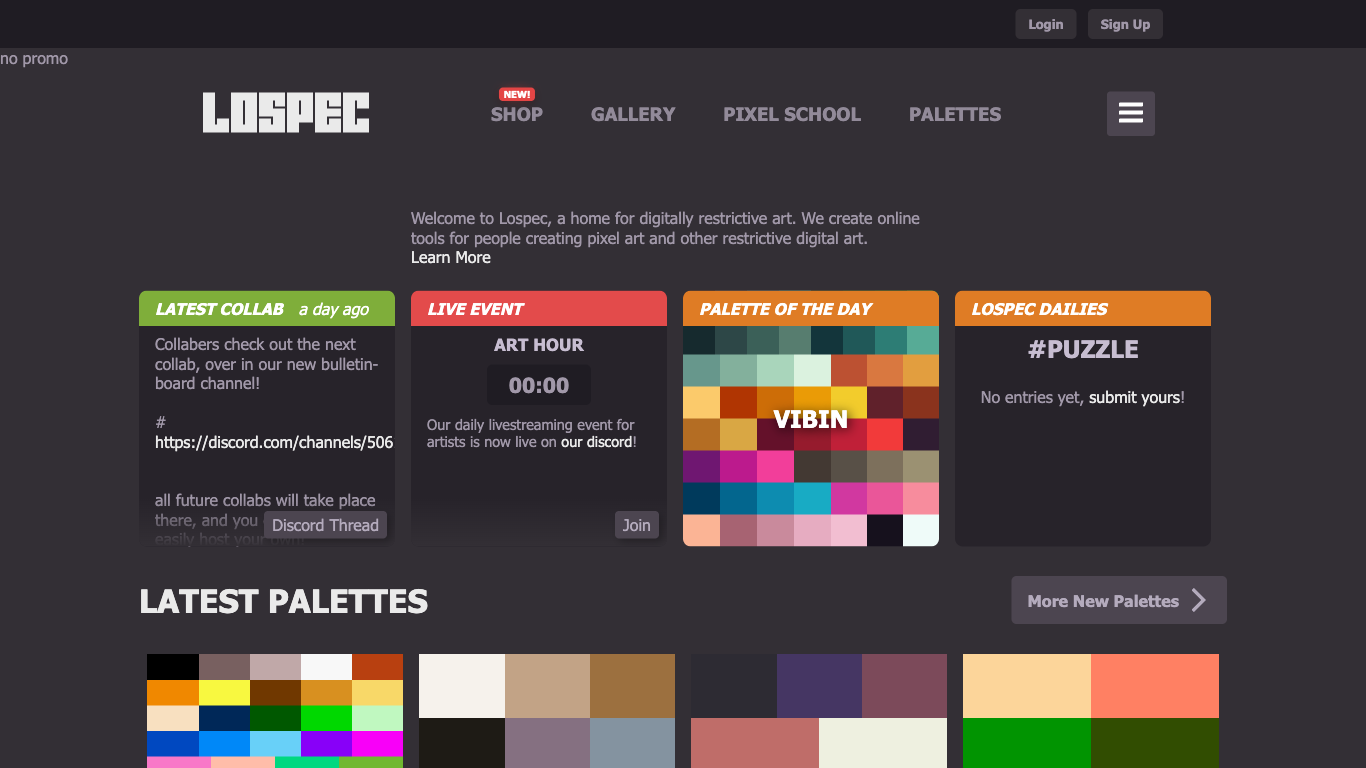
Task: Click the black swatch in first latest palette
Action: point(173,667)
